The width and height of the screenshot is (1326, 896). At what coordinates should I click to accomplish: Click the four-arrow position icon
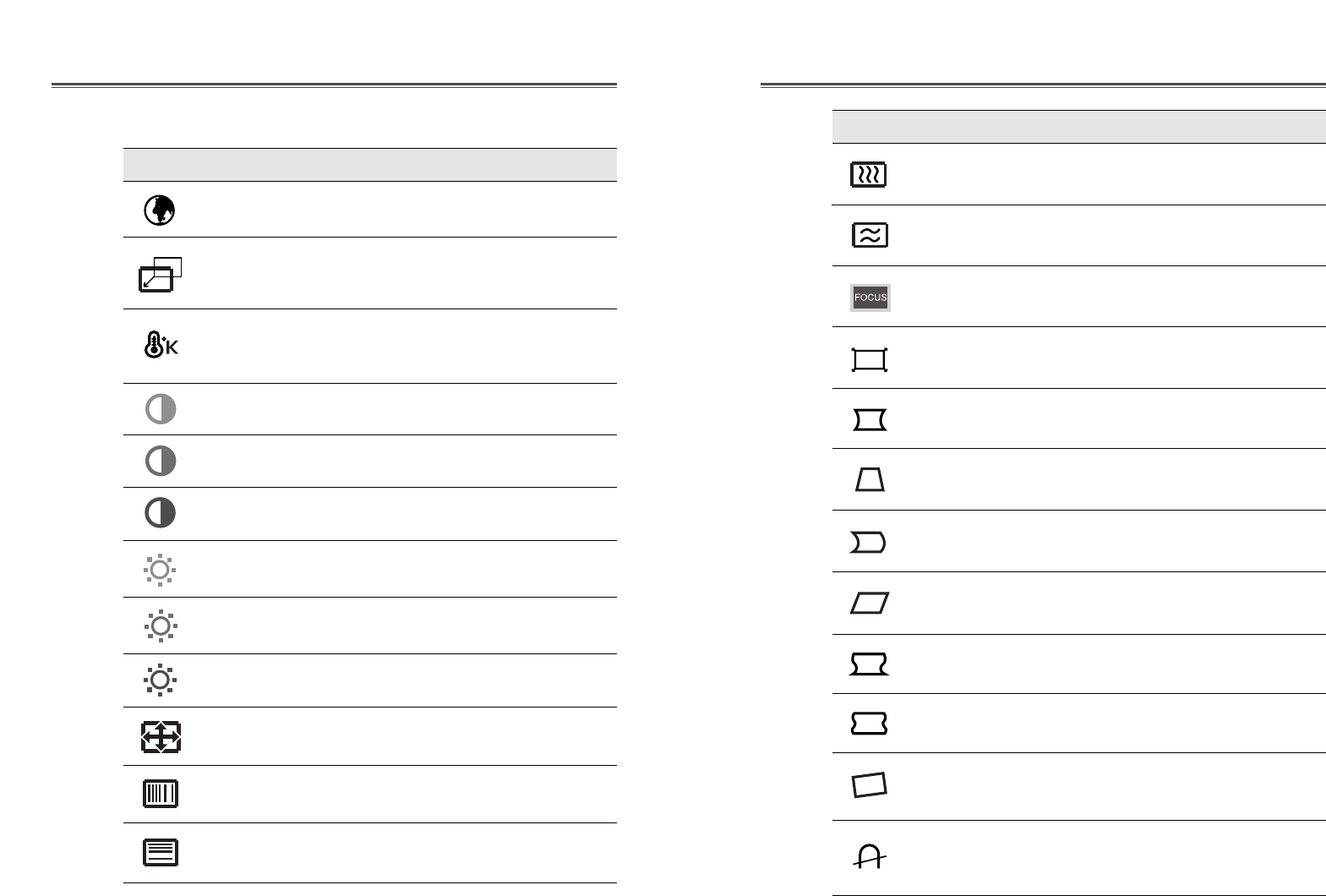coord(161,737)
